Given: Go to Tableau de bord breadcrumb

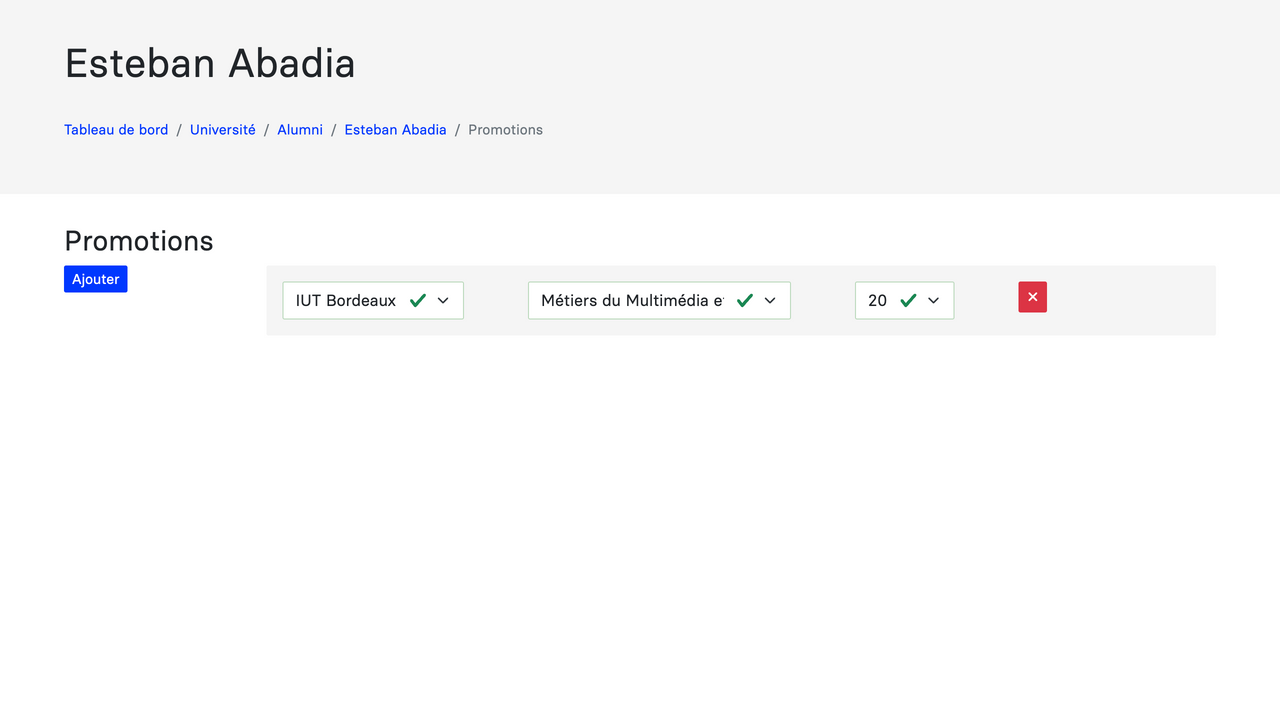Looking at the screenshot, I should coord(116,130).
